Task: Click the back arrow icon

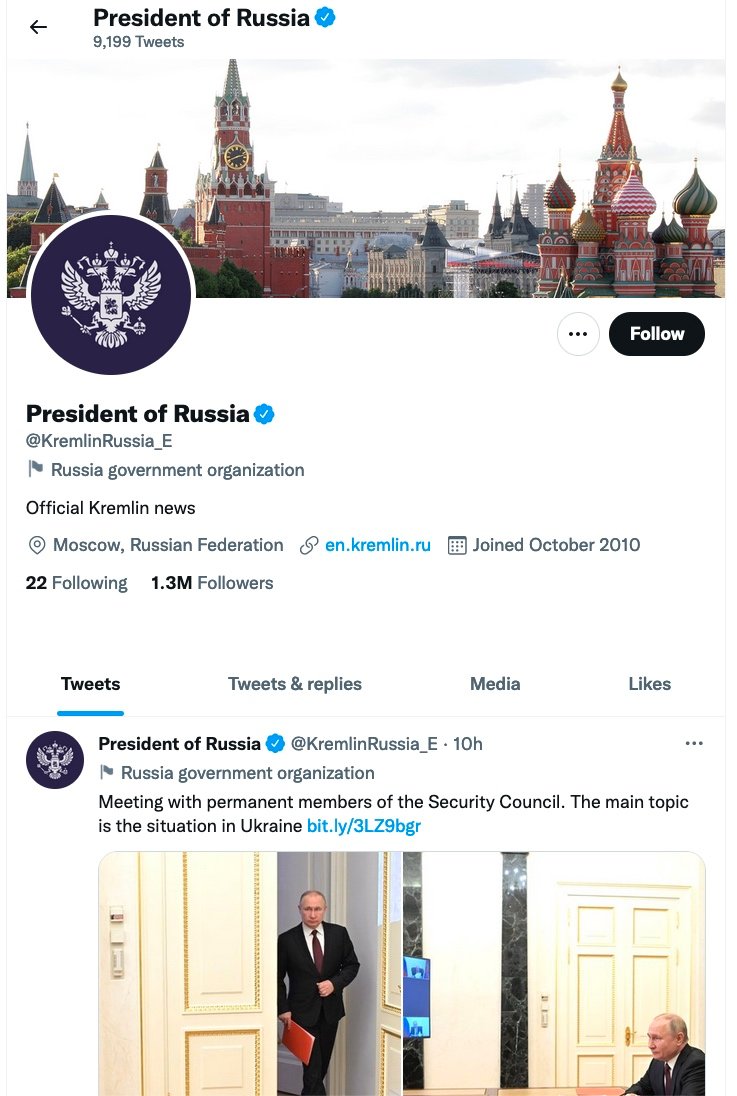Action: point(38,27)
